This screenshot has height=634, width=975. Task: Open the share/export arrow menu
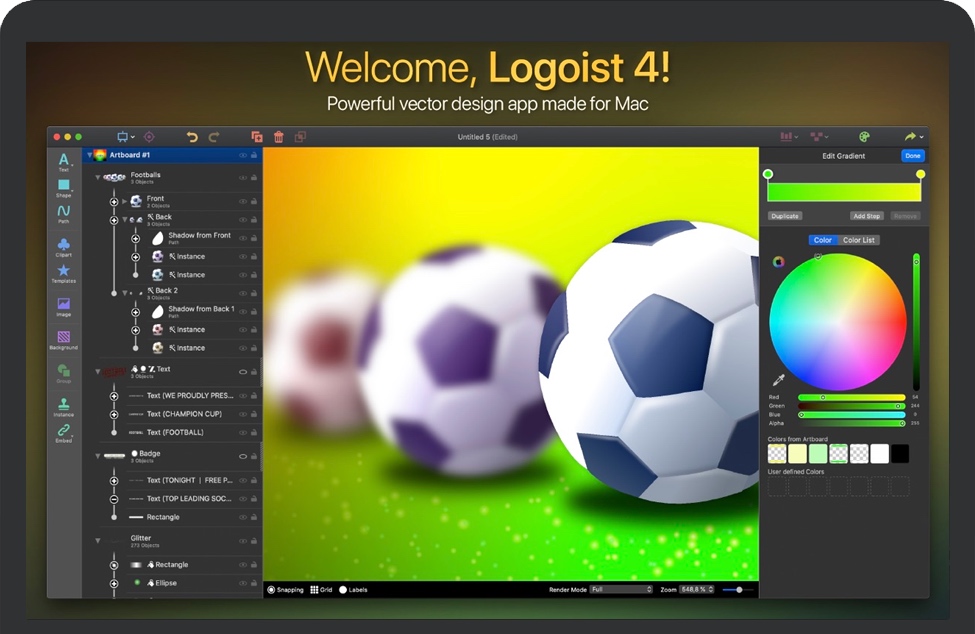(913, 137)
